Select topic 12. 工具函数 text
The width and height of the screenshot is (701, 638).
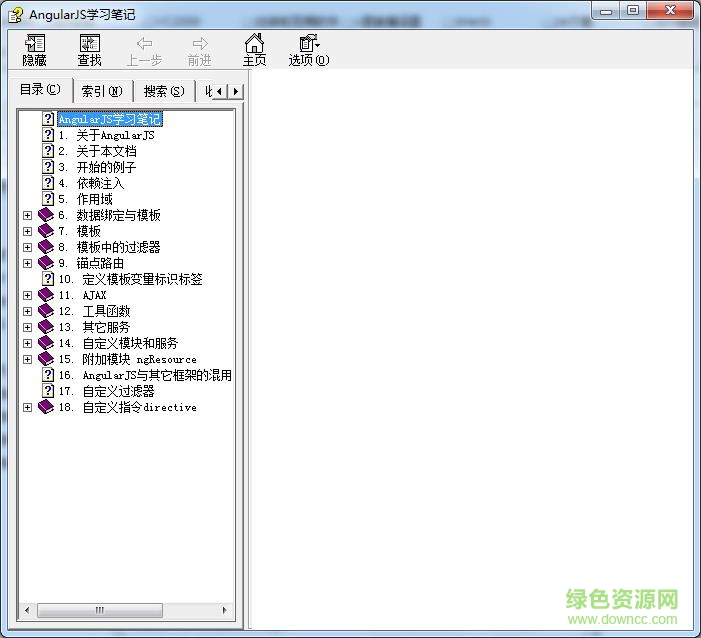point(94,311)
